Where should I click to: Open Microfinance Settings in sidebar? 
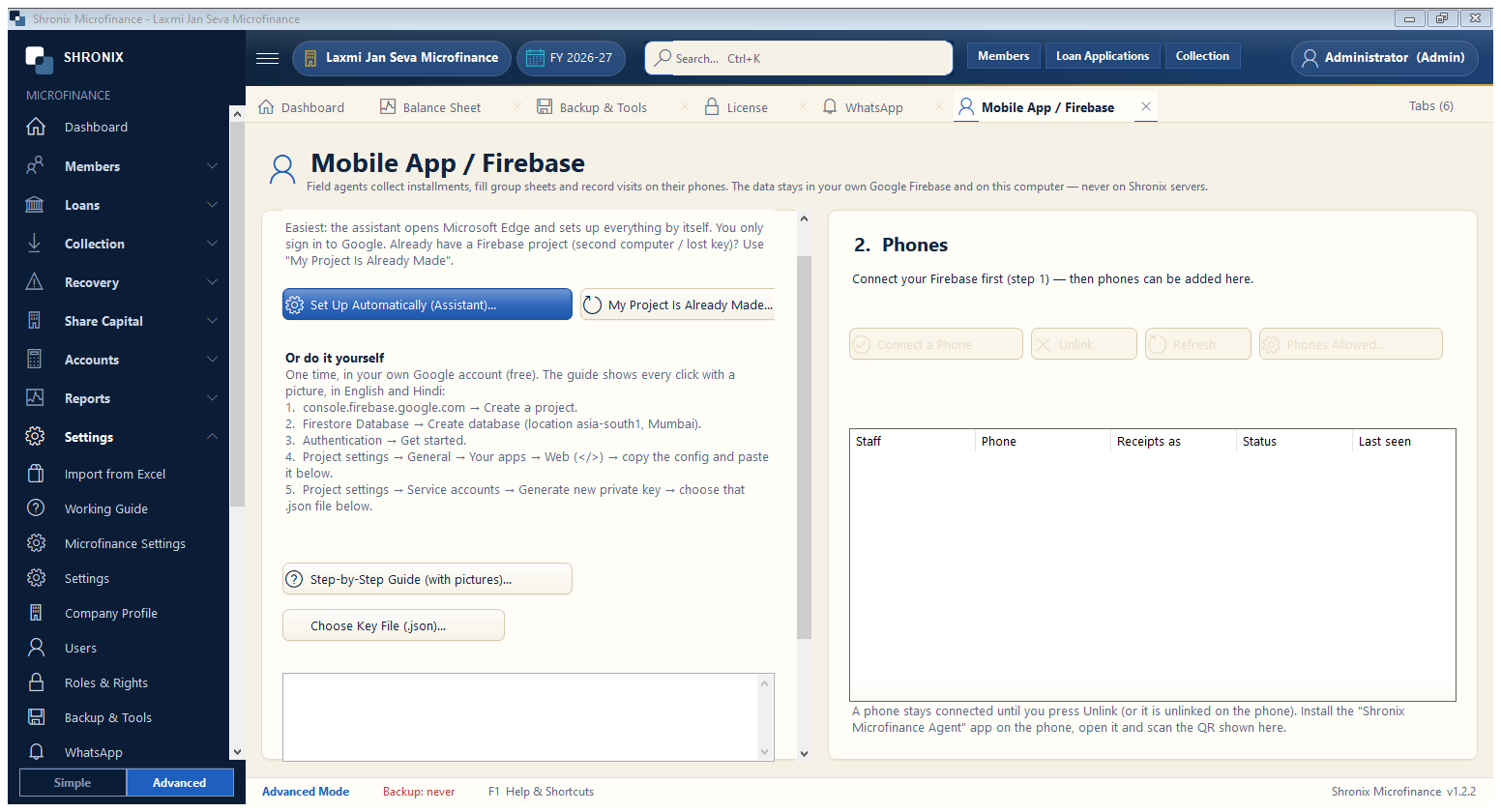pyautogui.click(x=125, y=543)
